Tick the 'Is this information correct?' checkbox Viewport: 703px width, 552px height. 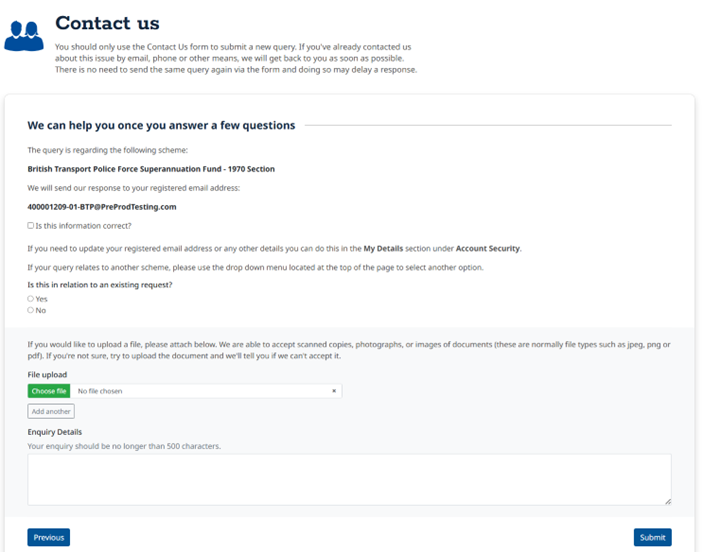coord(31,226)
